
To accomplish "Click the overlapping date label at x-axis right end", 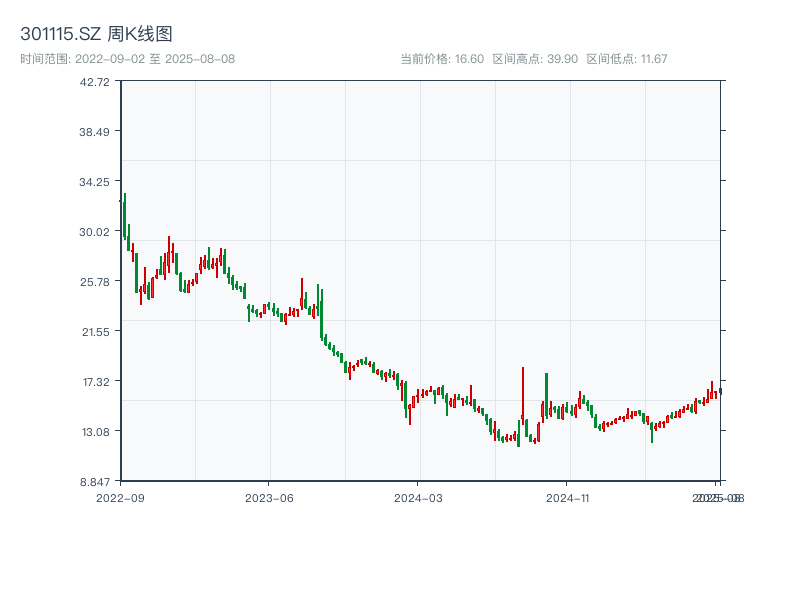I will 718,497.
